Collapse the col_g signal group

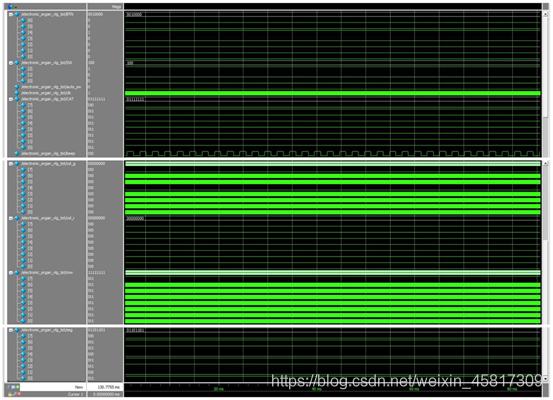point(11,164)
